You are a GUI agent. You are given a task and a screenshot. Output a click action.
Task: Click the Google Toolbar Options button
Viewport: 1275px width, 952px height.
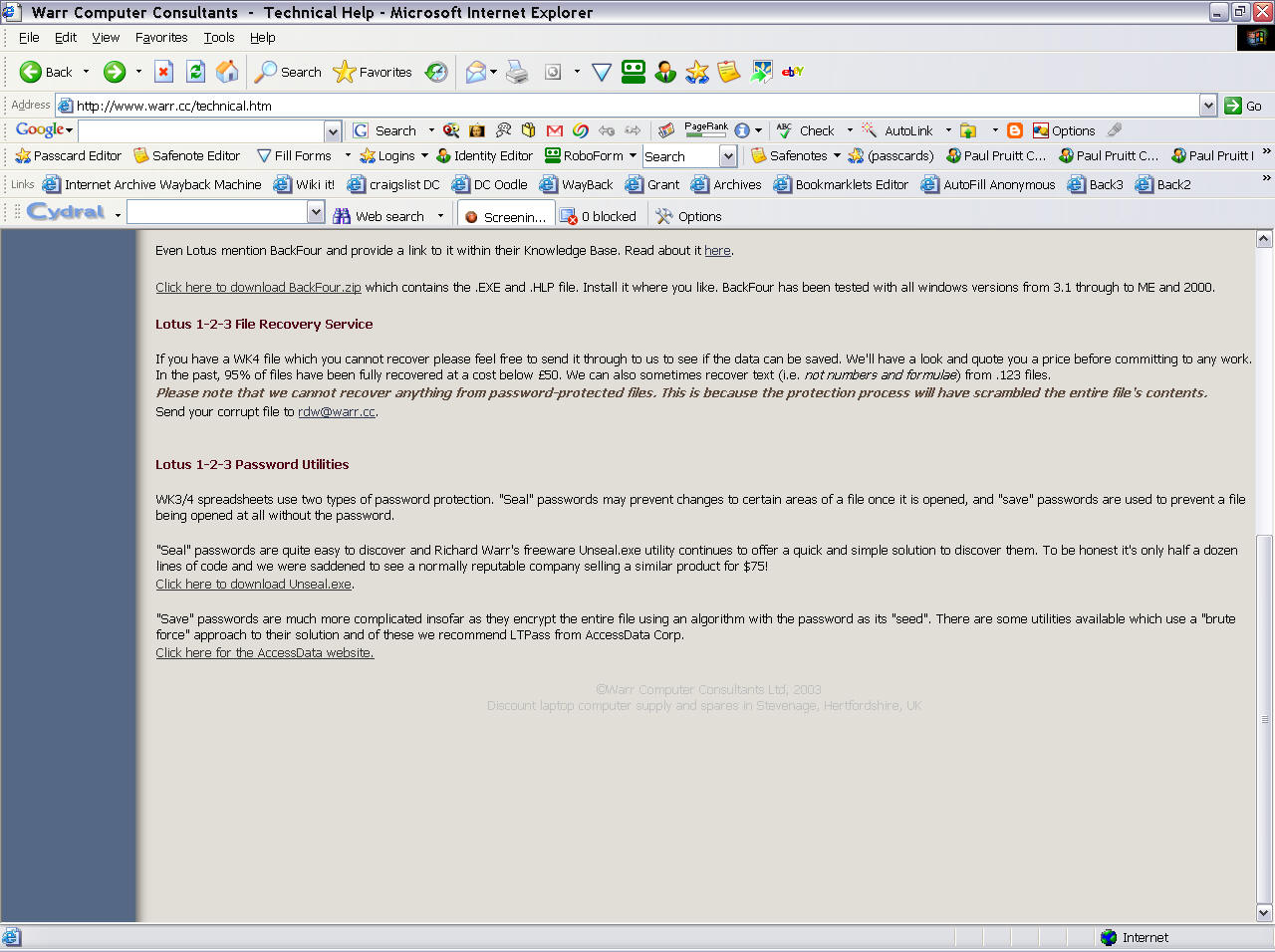click(x=1064, y=130)
